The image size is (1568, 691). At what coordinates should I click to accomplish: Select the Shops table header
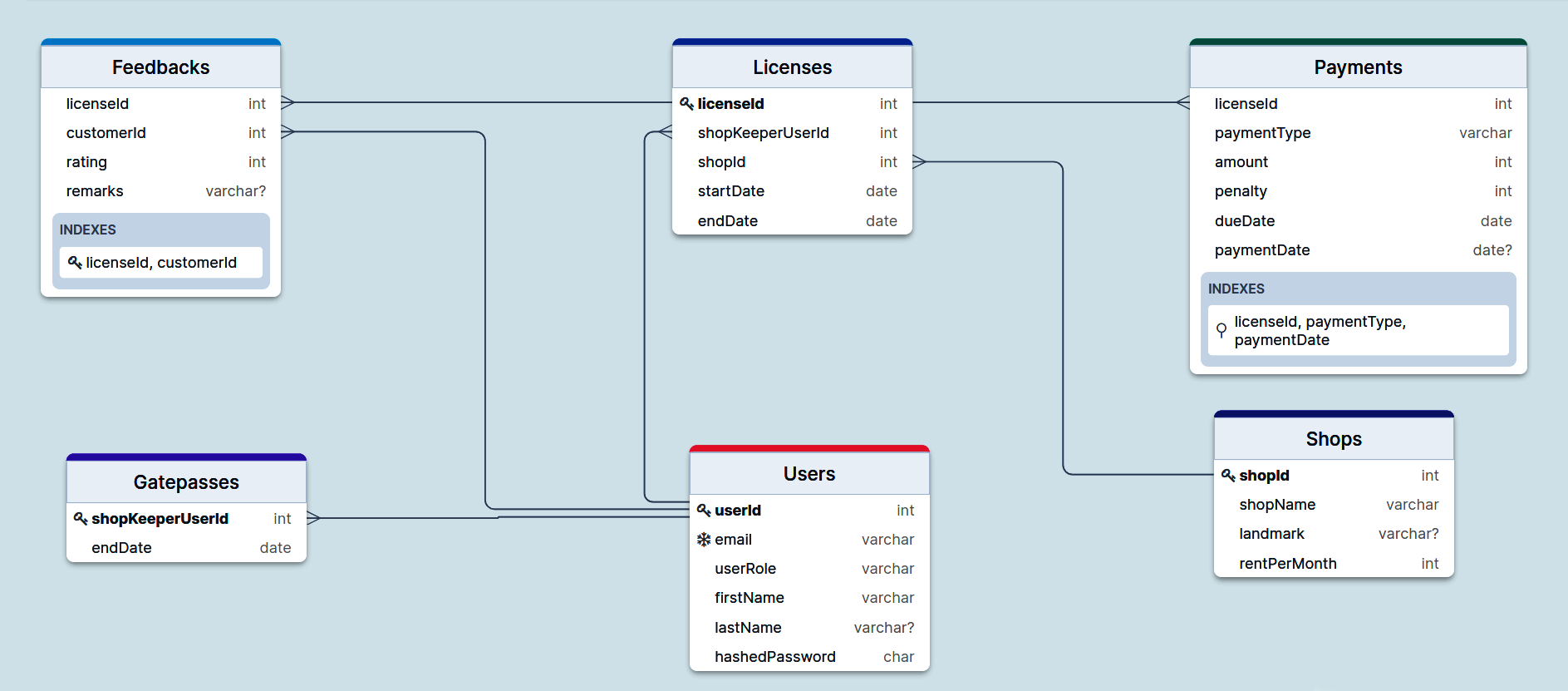click(1334, 439)
